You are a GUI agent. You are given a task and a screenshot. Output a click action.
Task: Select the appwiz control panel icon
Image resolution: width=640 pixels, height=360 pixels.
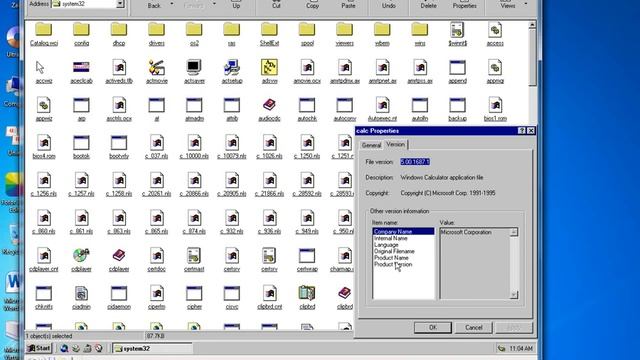(44, 105)
